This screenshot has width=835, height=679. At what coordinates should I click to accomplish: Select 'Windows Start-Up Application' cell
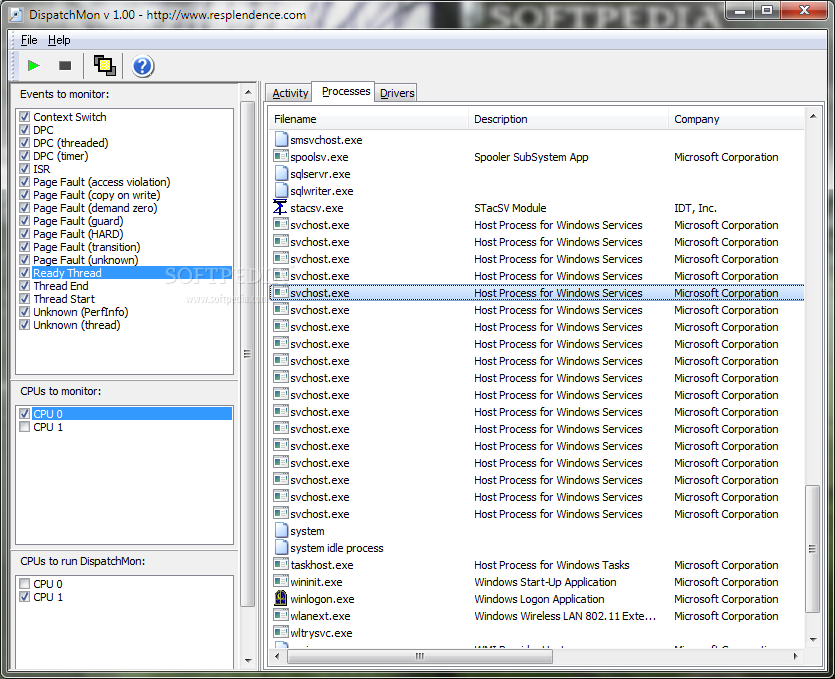point(545,582)
